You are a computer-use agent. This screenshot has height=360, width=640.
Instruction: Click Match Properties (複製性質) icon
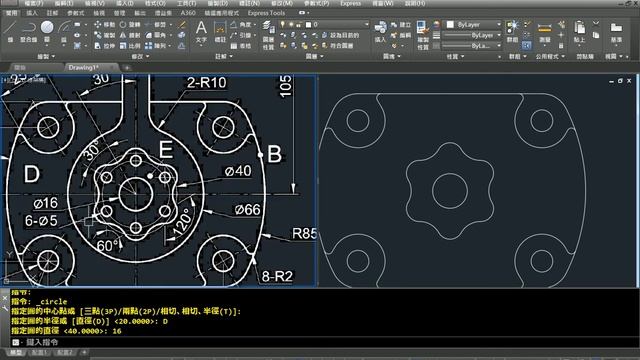(x=423, y=36)
